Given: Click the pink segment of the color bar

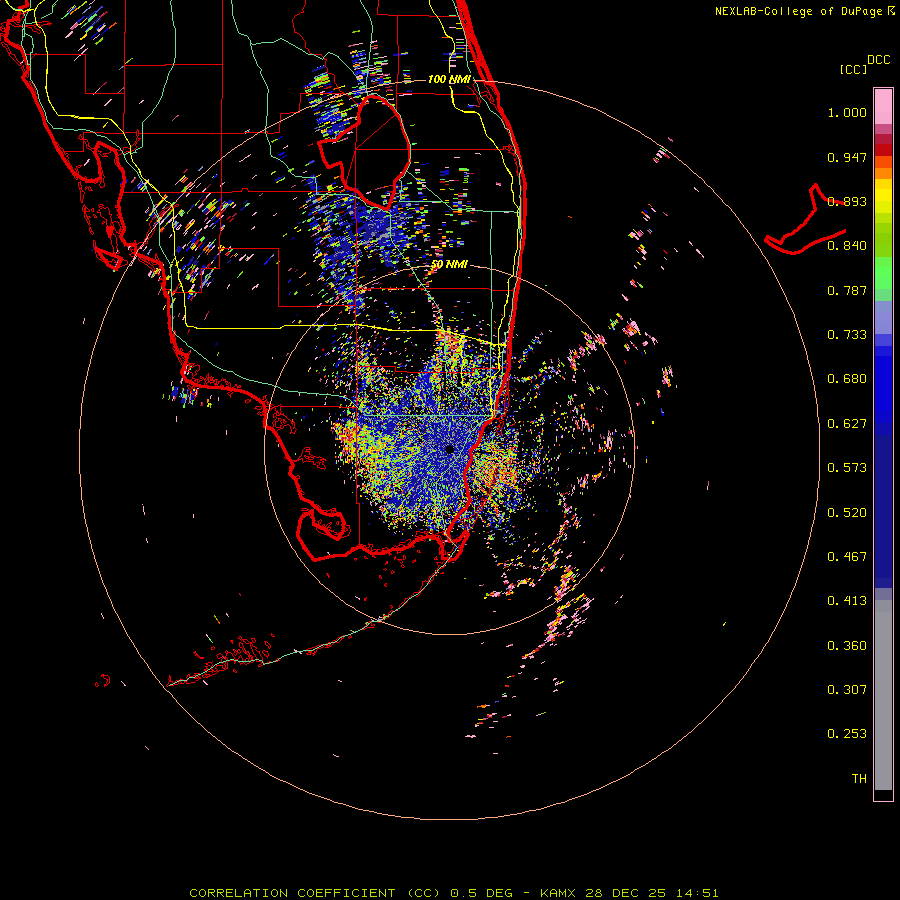Looking at the screenshot, I should pyautogui.click(x=883, y=106).
